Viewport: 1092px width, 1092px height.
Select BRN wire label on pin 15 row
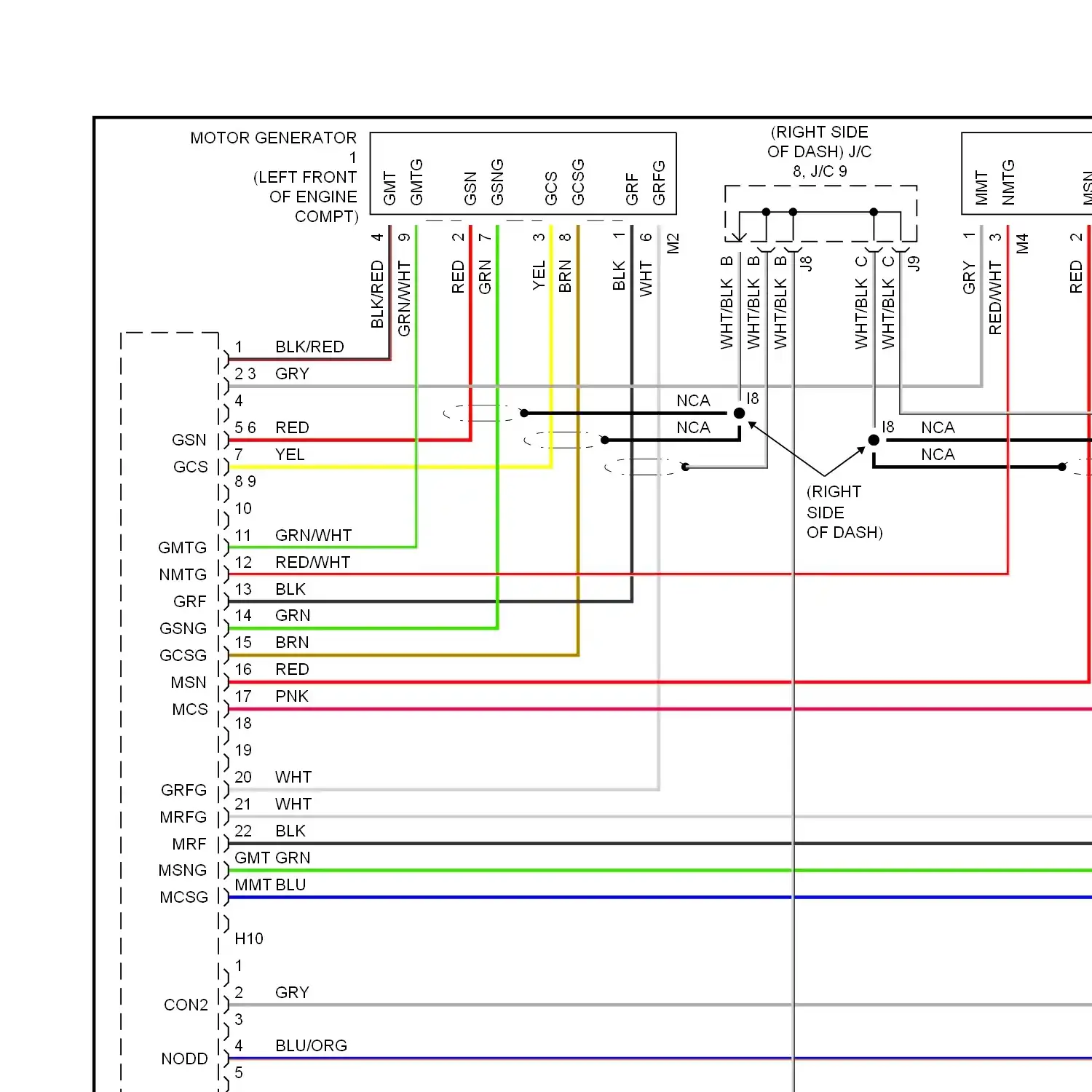[x=292, y=642]
